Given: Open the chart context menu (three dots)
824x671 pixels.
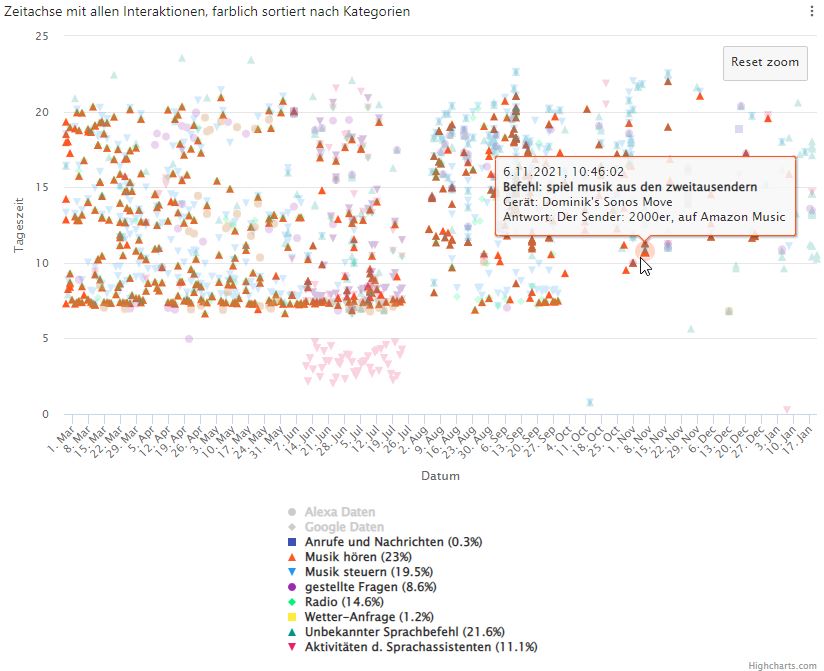Looking at the screenshot, I should point(812,12).
